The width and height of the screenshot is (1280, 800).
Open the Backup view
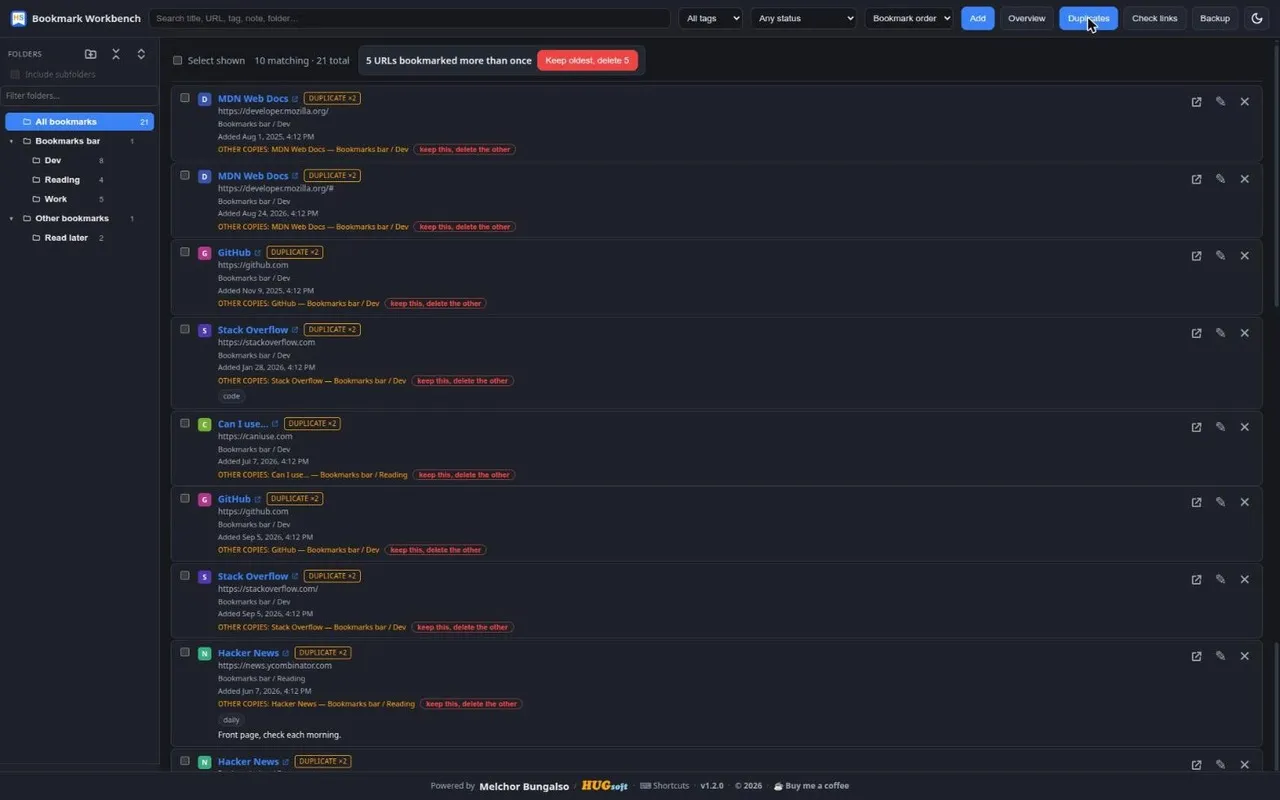click(1215, 18)
